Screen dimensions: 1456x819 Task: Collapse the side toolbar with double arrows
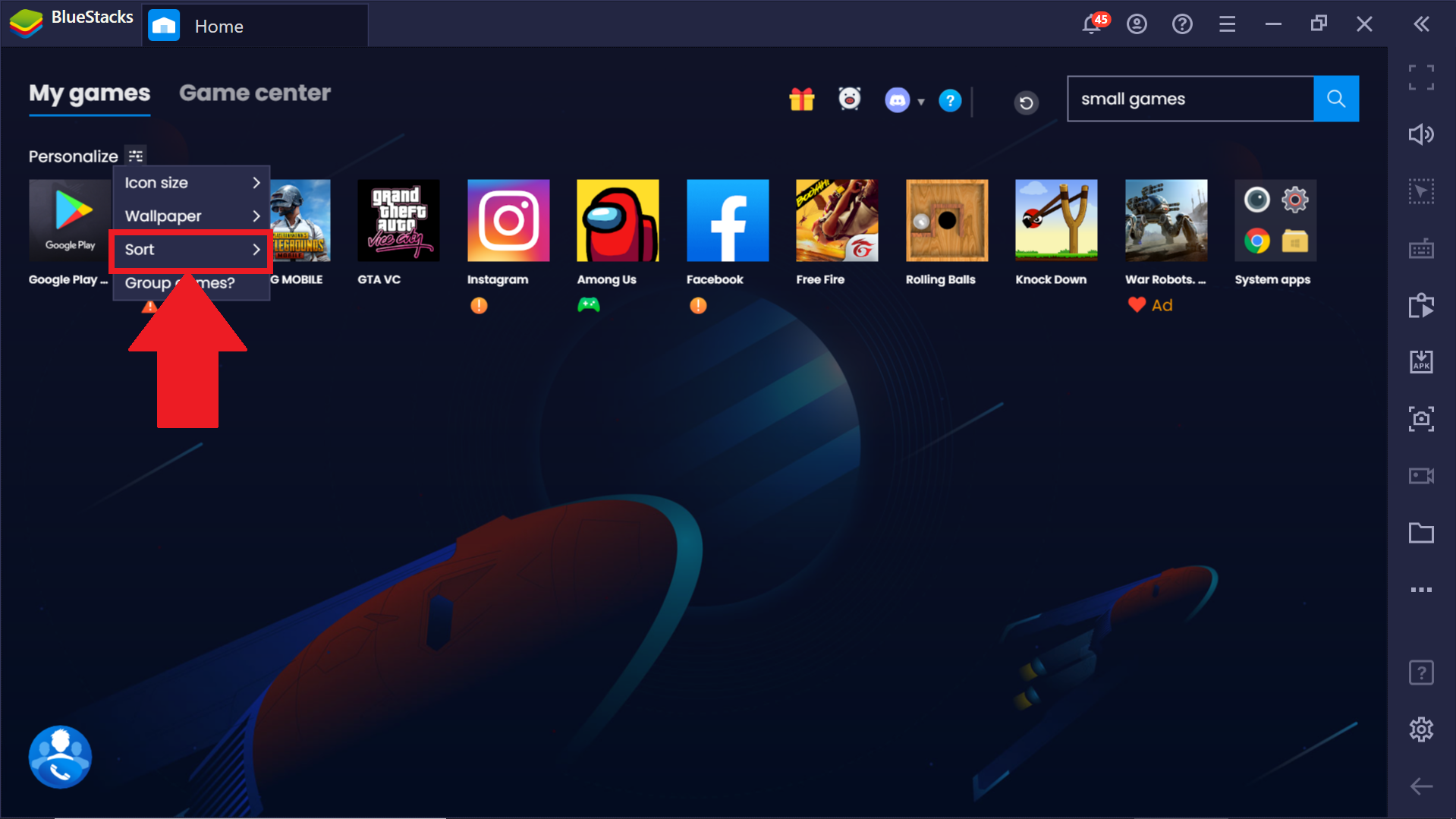[x=1422, y=24]
